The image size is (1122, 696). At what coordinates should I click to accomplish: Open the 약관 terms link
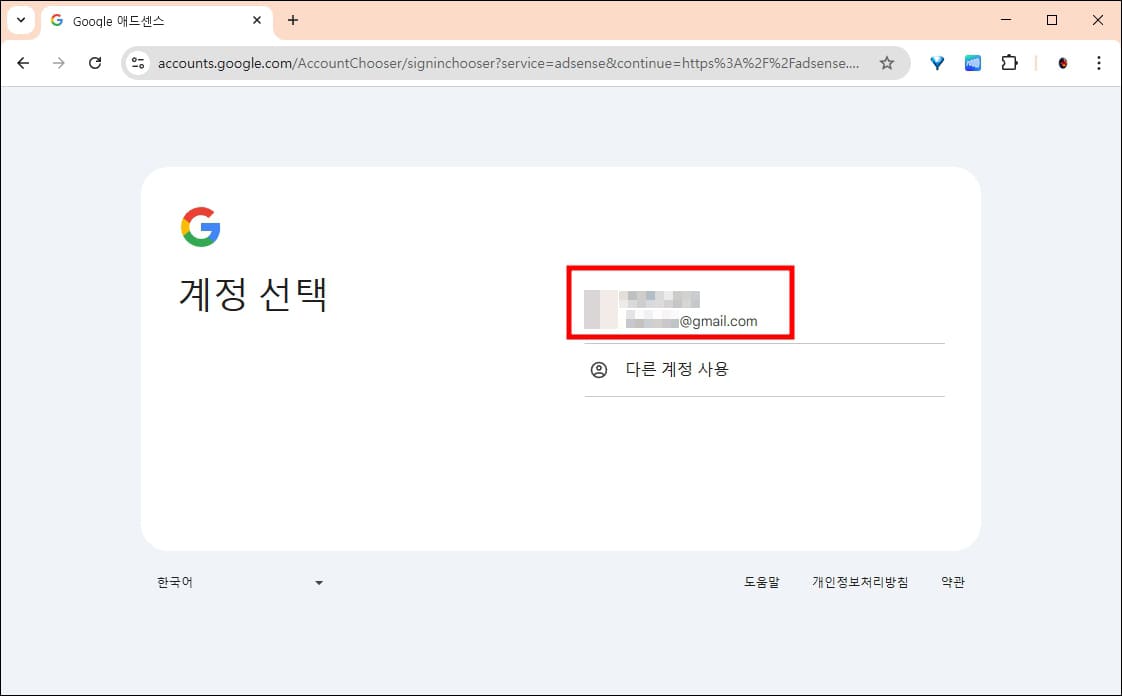coord(952,582)
